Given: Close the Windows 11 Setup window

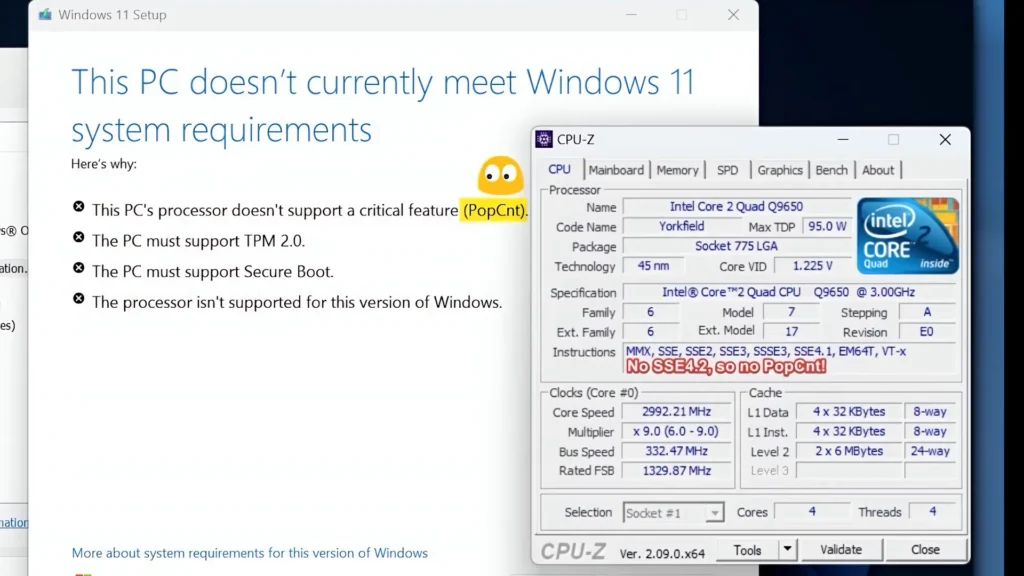Looking at the screenshot, I should [x=733, y=14].
